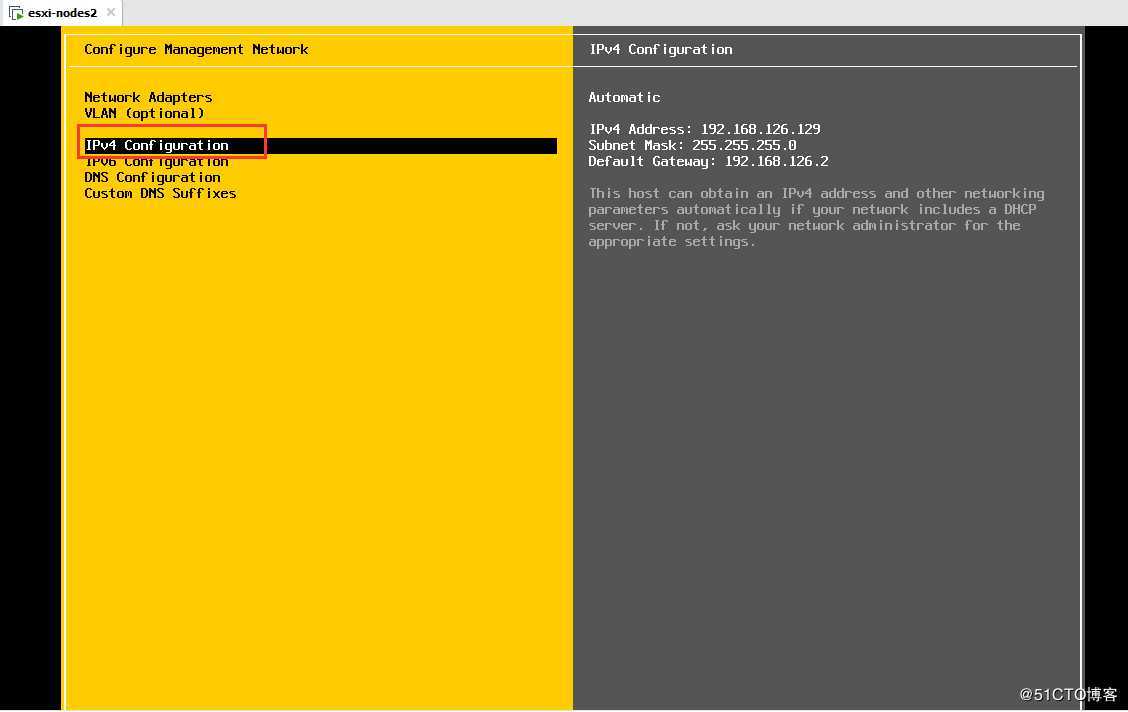Select VLAN (optional) menu entry
Viewport: 1128px width, 712px height.
[x=144, y=114]
